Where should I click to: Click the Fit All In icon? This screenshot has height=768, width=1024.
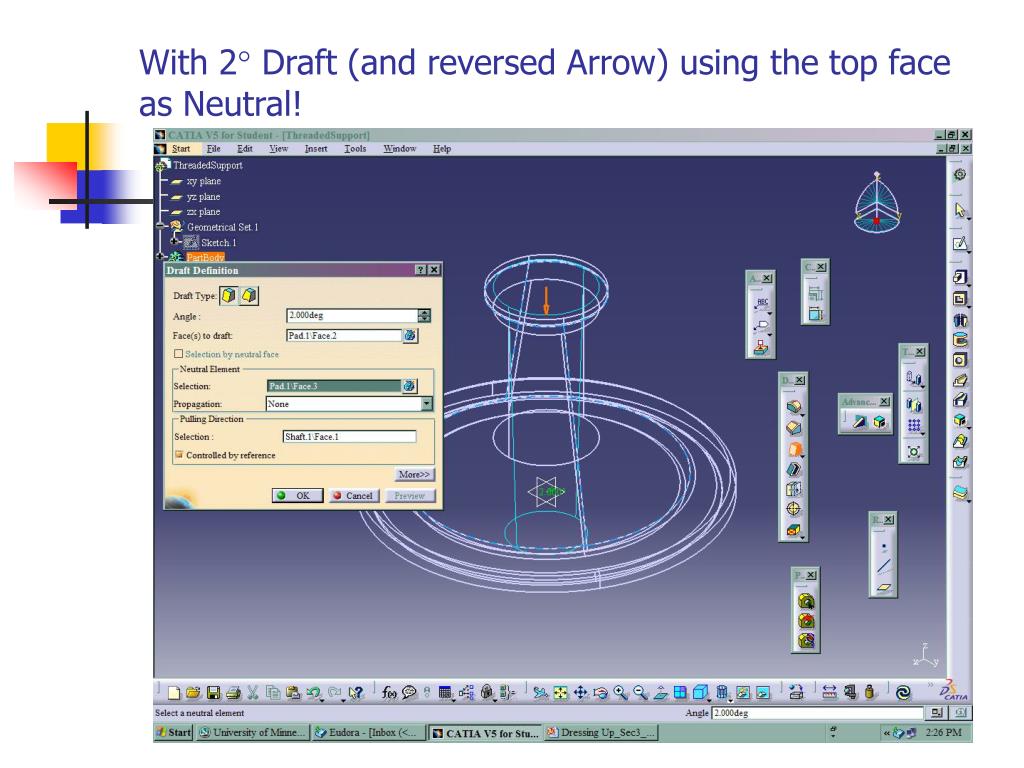560,693
